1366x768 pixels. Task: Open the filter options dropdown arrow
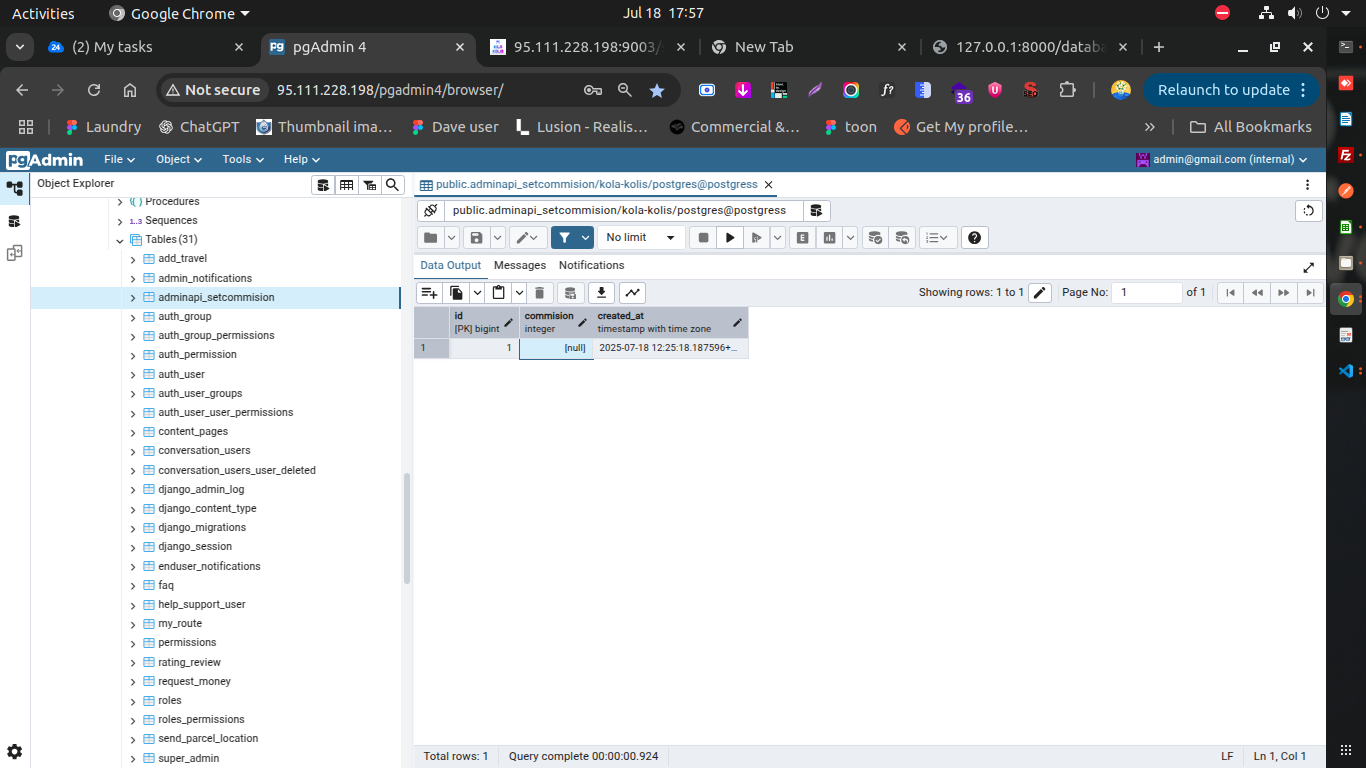585,238
